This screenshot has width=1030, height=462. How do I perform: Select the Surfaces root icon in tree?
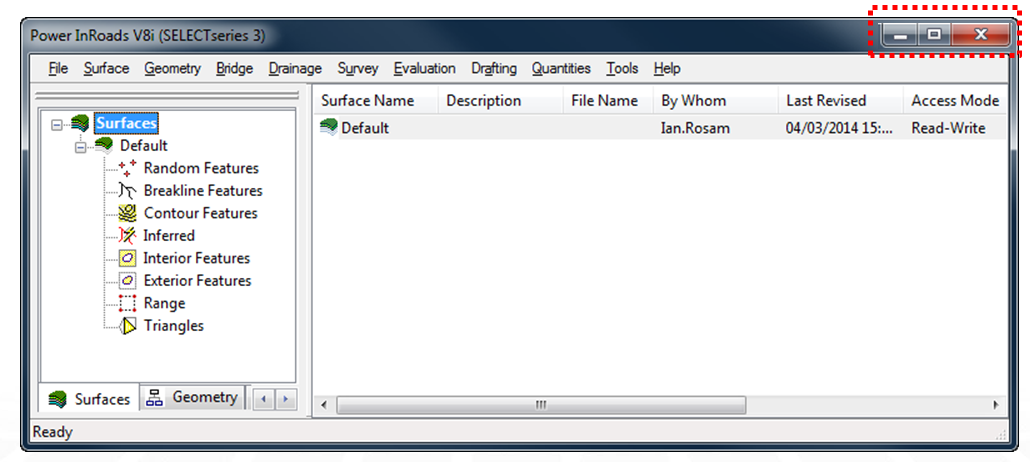(81, 123)
